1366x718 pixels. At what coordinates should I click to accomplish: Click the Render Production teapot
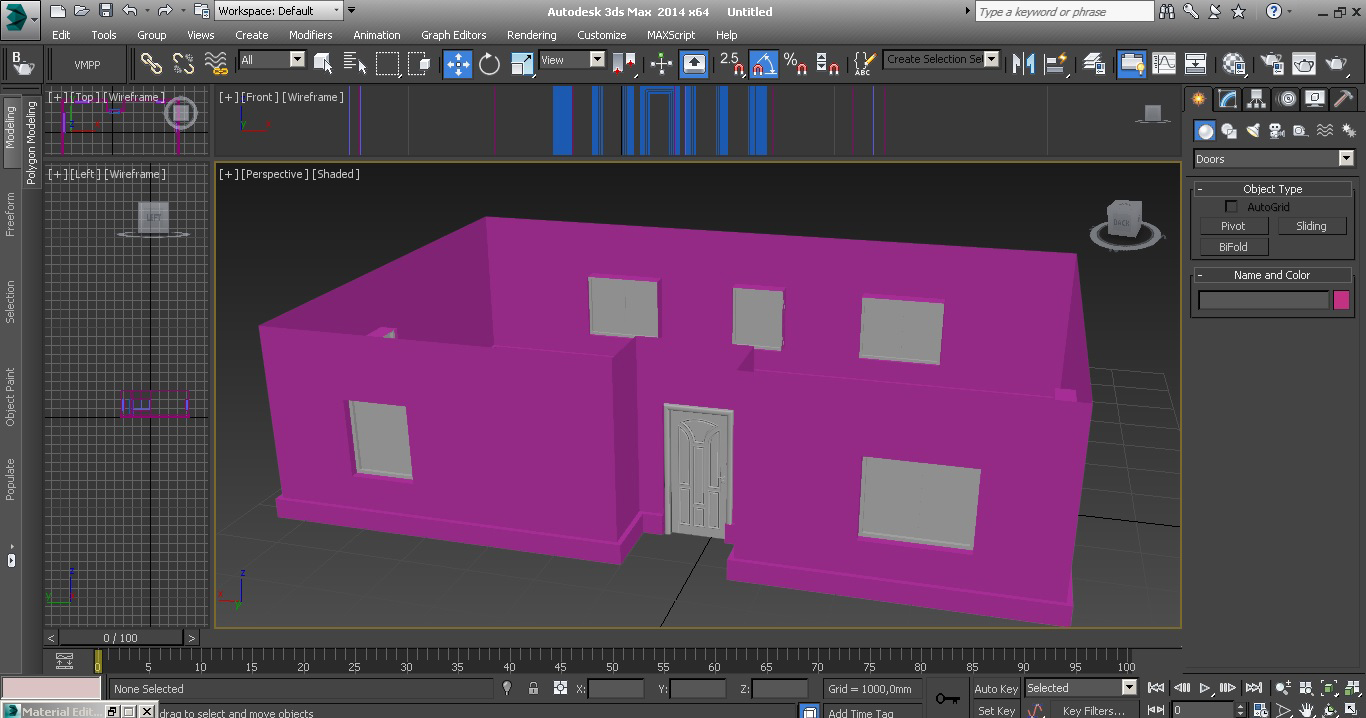click(1336, 64)
